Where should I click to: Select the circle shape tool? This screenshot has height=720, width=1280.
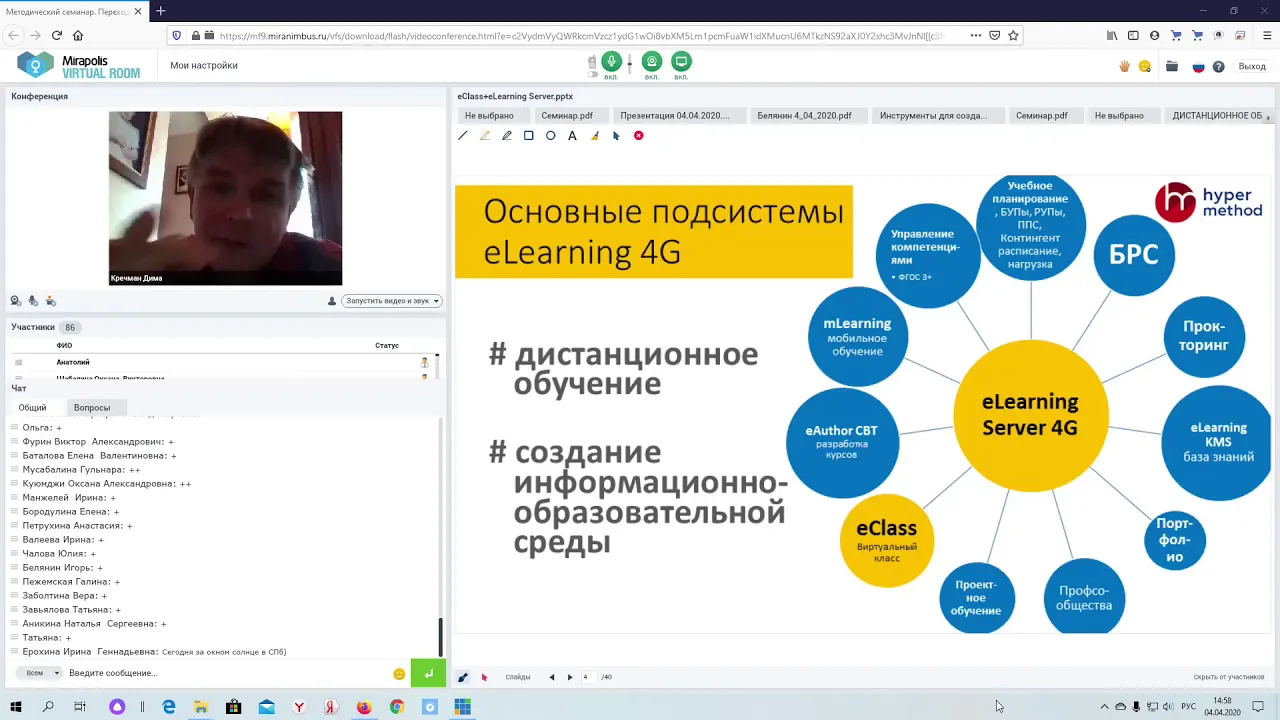click(551, 135)
